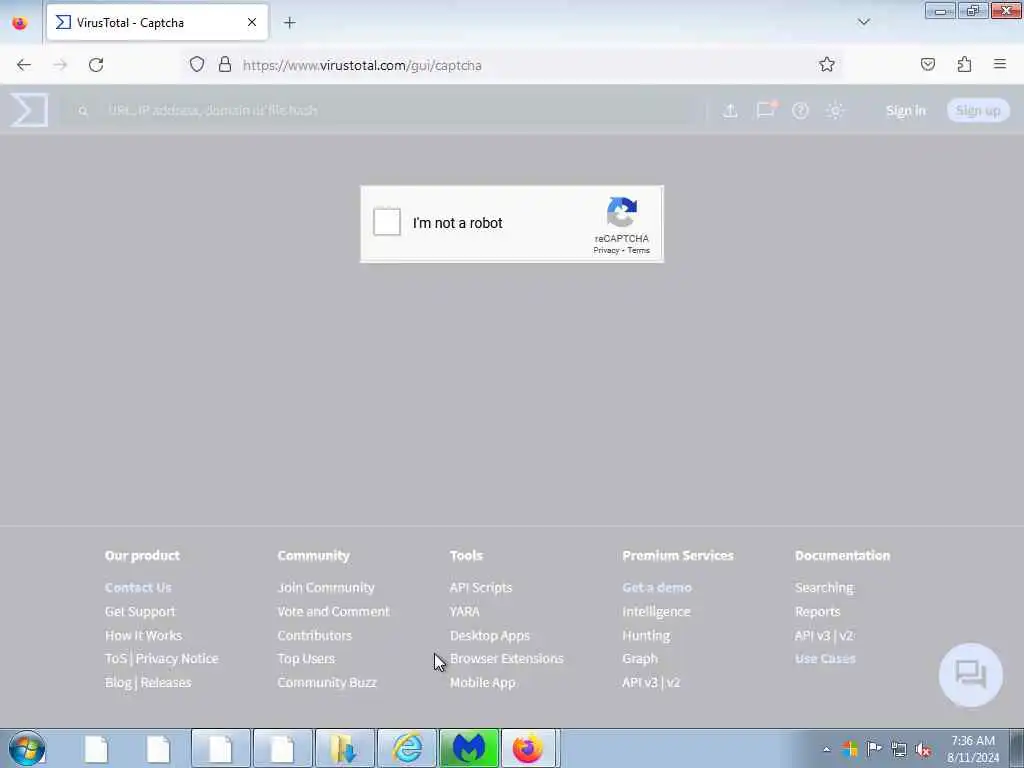The height and width of the screenshot is (768, 1024).
Task: Open the Action Center flag tray icon
Action: tap(874, 748)
